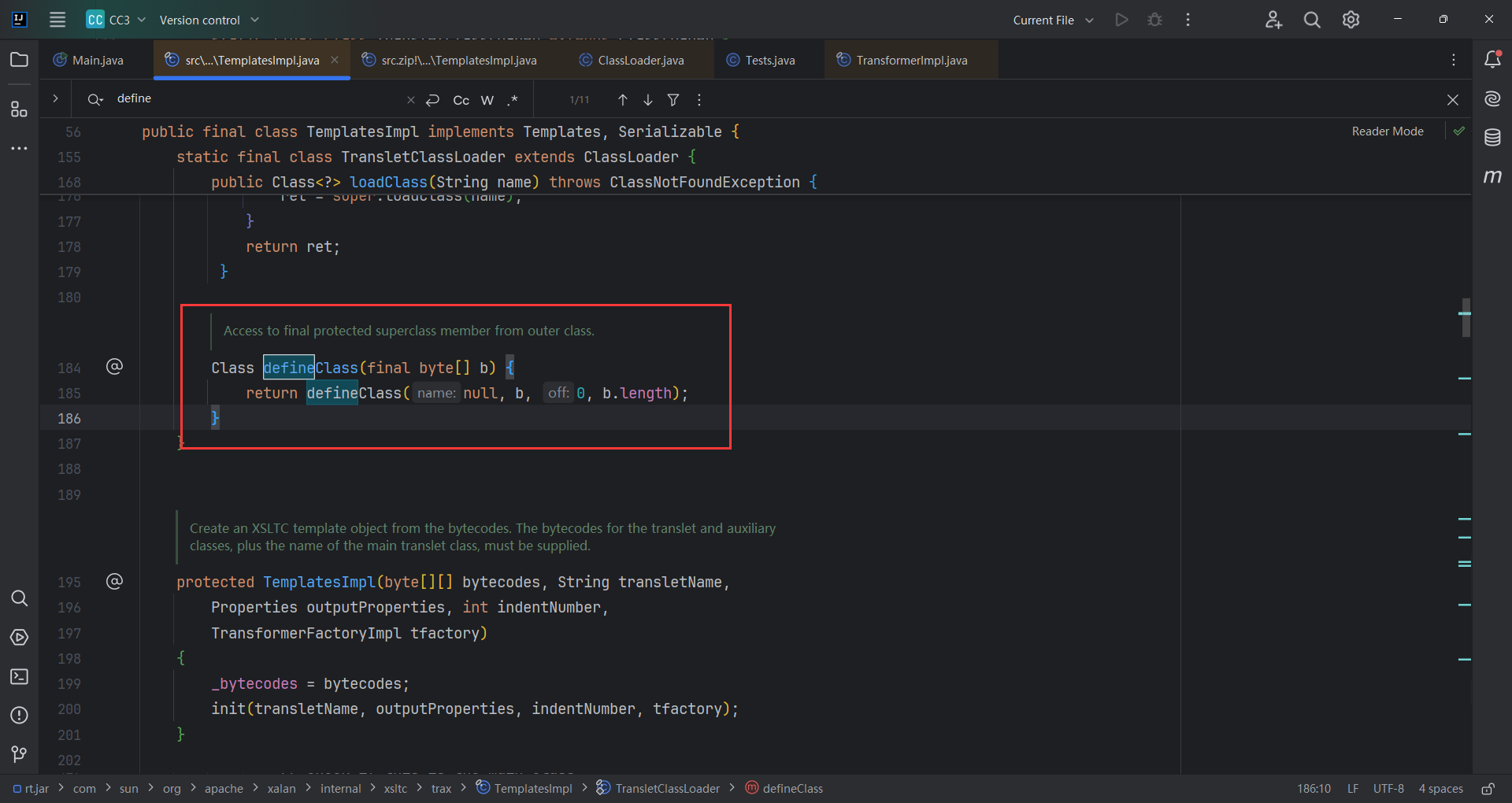Change UTF-8 file encoding
This screenshot has width=1512, height=803.
1388,789
